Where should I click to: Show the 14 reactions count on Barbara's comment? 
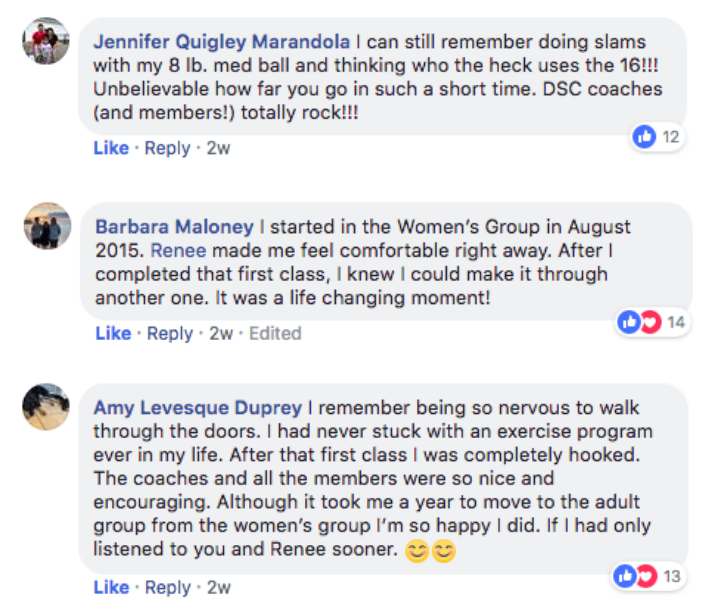[x=674, y=322]
